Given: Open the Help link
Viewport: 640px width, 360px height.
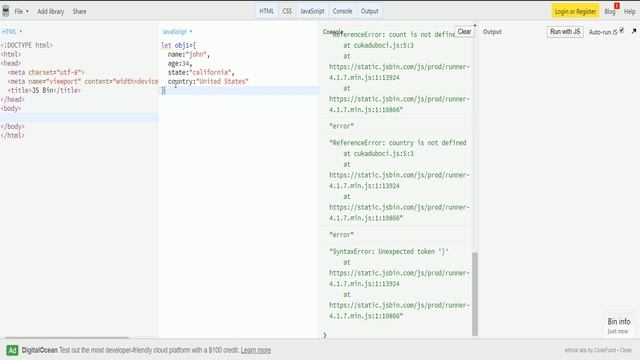Looking at the screenshot, I should click(x=629, y=12).
